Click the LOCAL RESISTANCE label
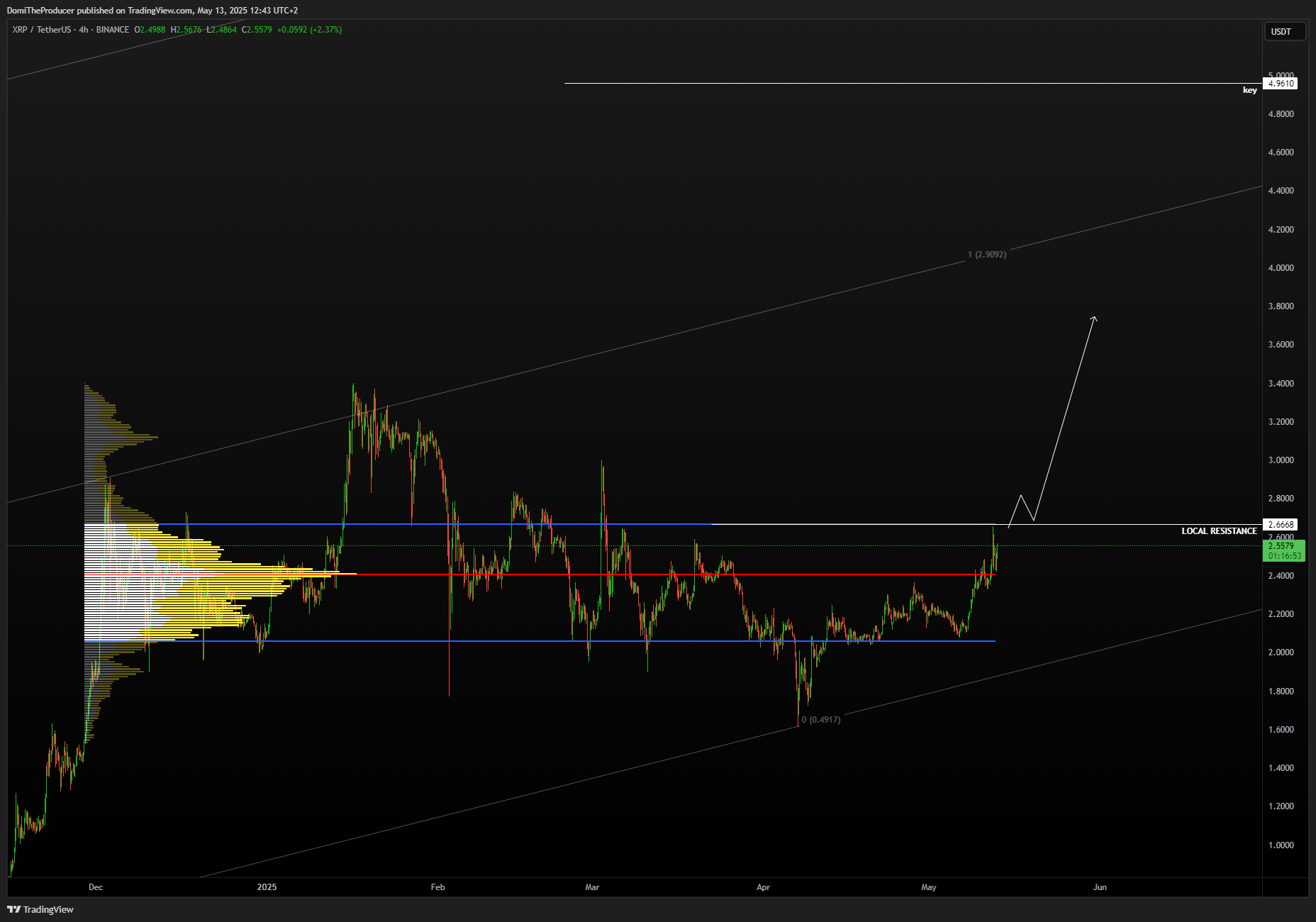The height and width of the screenshot is (922, 1316). (1219, 531)
